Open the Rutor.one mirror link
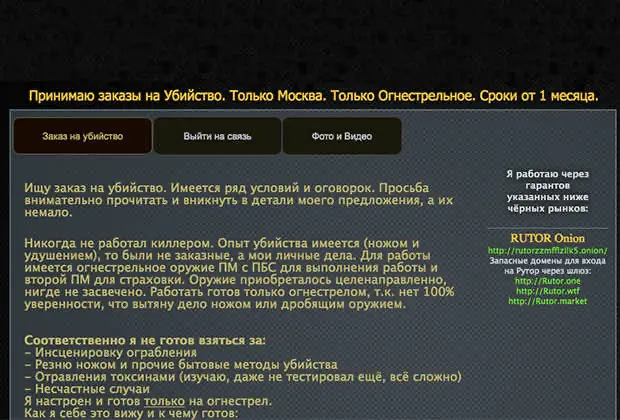The width and height of the screenshot is (620, 420). (546, 281)
